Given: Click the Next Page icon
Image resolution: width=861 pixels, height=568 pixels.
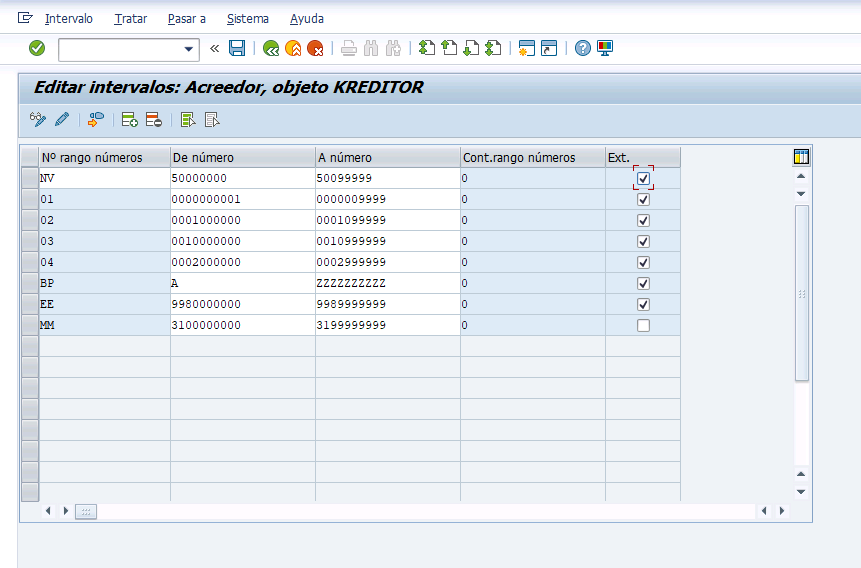Looking at the screenshot, I should [471, 48].
